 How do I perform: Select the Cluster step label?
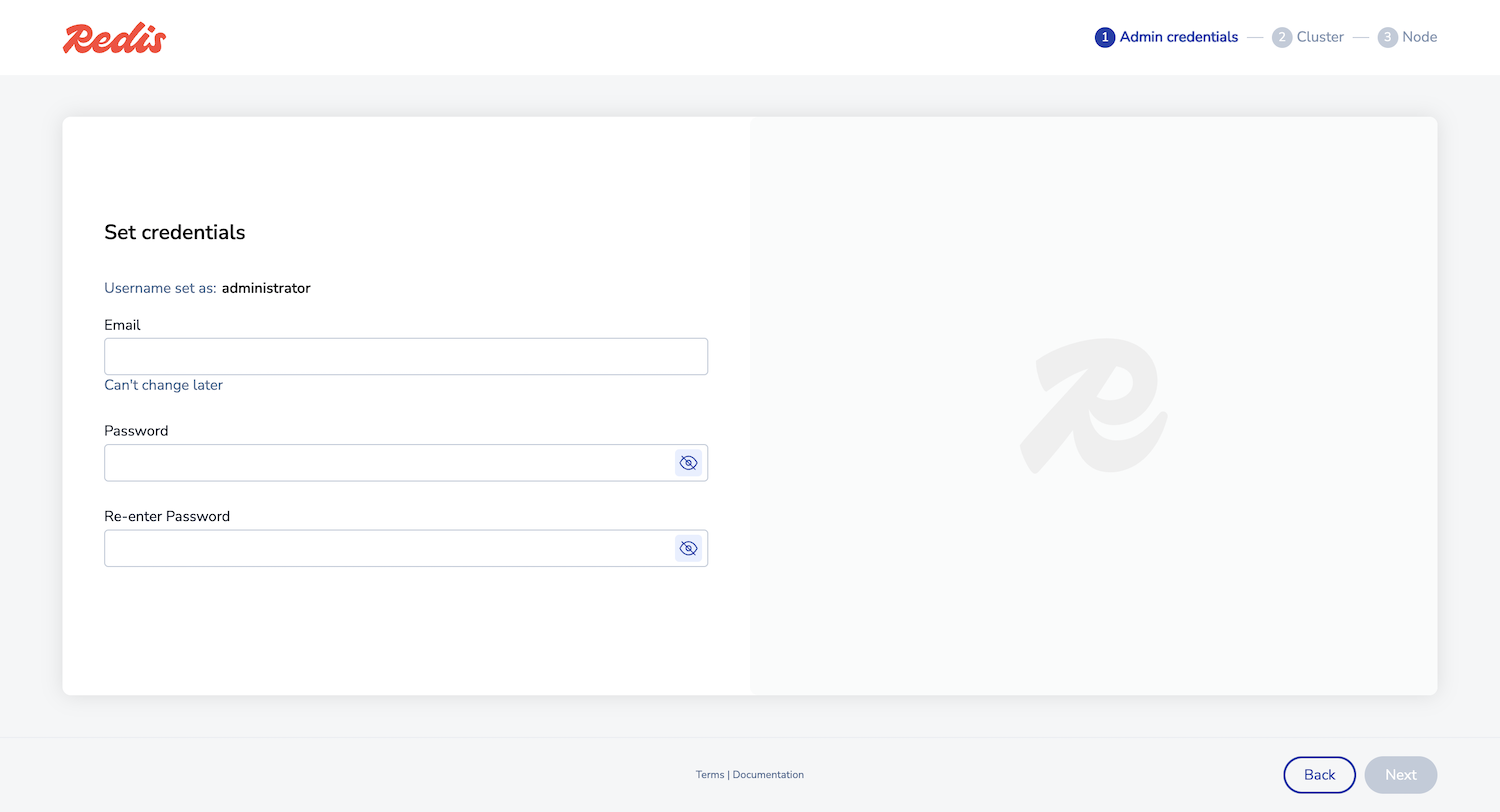point(1322,37)
